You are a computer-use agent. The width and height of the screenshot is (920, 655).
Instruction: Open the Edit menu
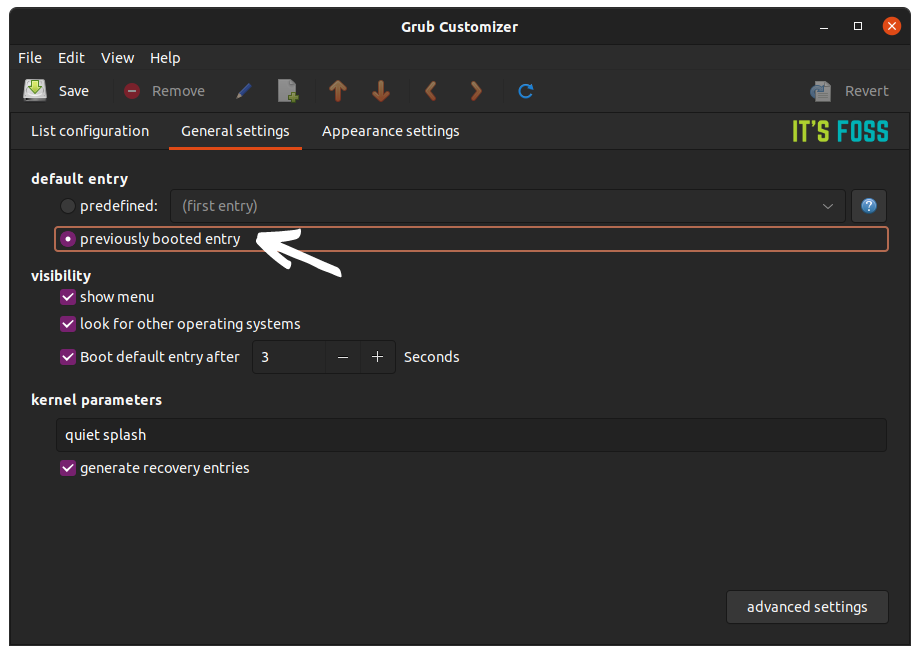coord(71,58)
